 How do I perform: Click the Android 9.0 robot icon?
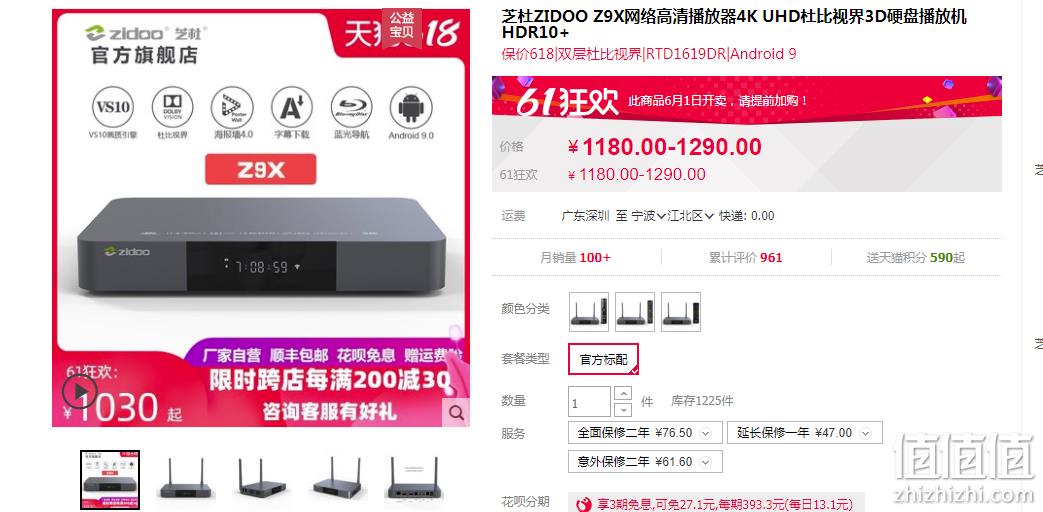click(x=411, y=107)
